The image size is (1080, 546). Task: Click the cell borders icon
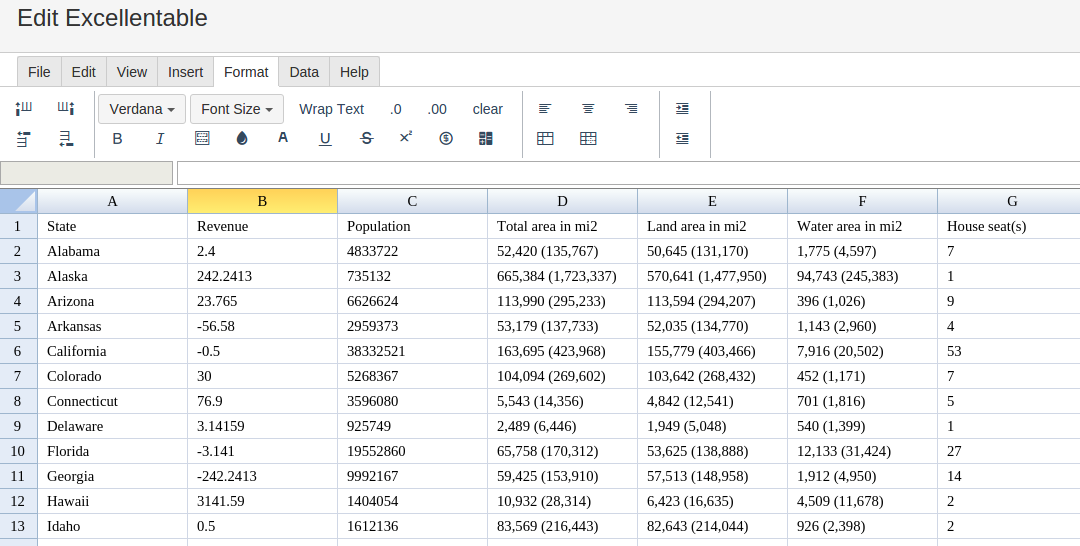(202, 139)
